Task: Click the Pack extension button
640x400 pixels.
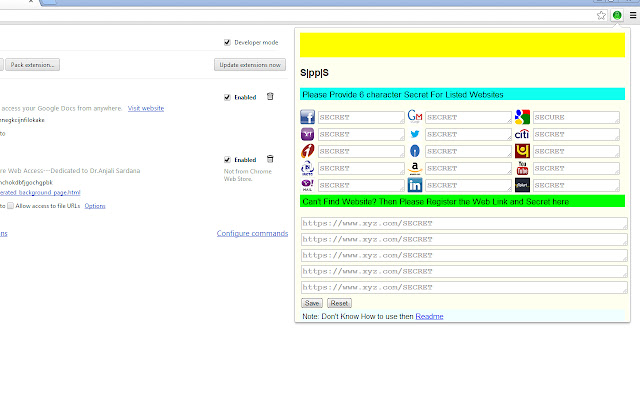Action: point(32,65)
